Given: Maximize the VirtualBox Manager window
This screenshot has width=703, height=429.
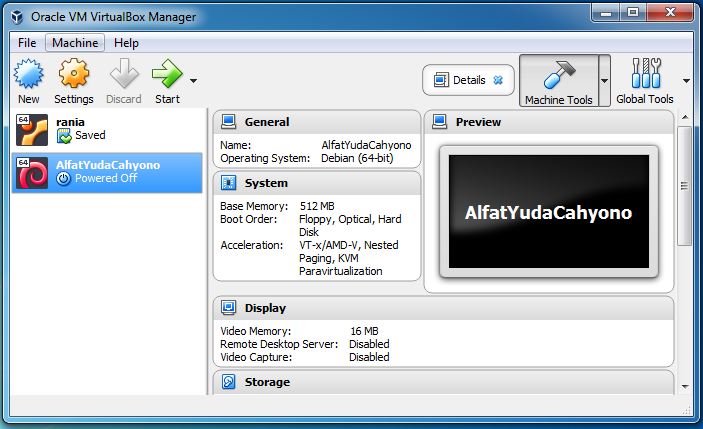Looking at the screenshot, I should click(633, 13).
